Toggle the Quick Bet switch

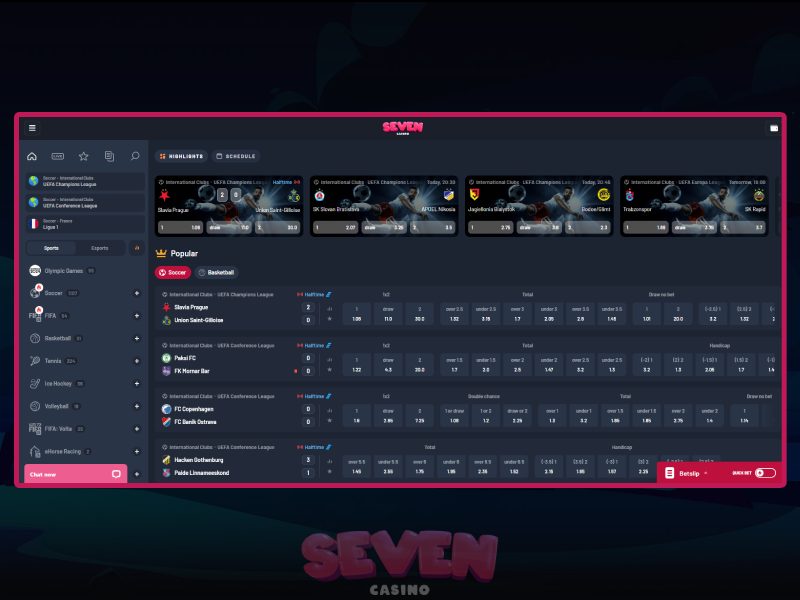(x=765, y=473)
